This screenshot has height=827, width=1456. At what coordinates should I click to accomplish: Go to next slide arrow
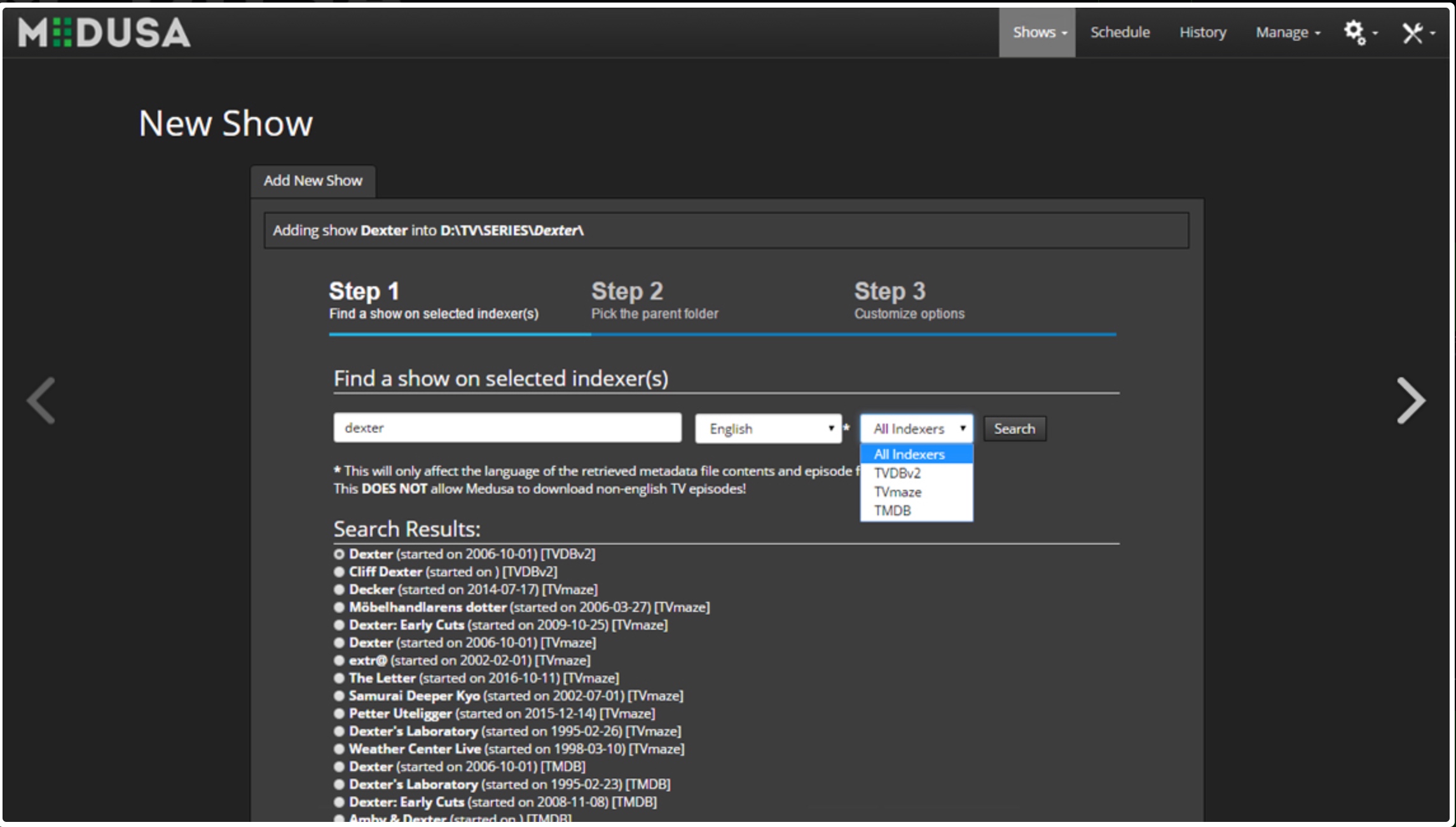pos(1411,401)
